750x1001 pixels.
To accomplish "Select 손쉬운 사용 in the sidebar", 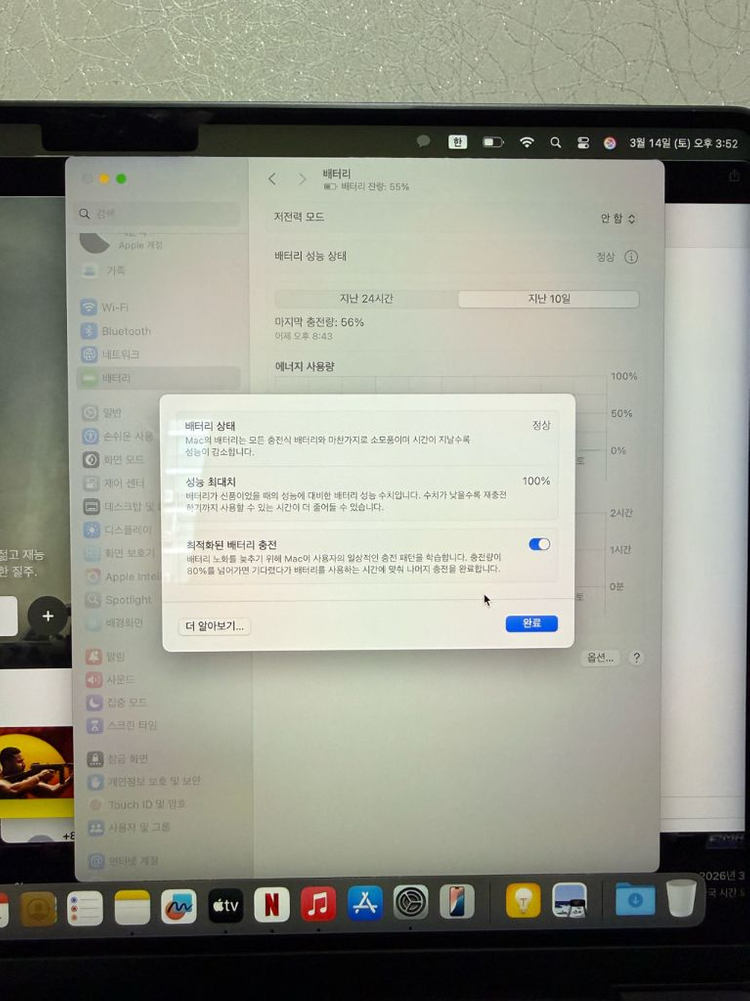I will [118, 436].
